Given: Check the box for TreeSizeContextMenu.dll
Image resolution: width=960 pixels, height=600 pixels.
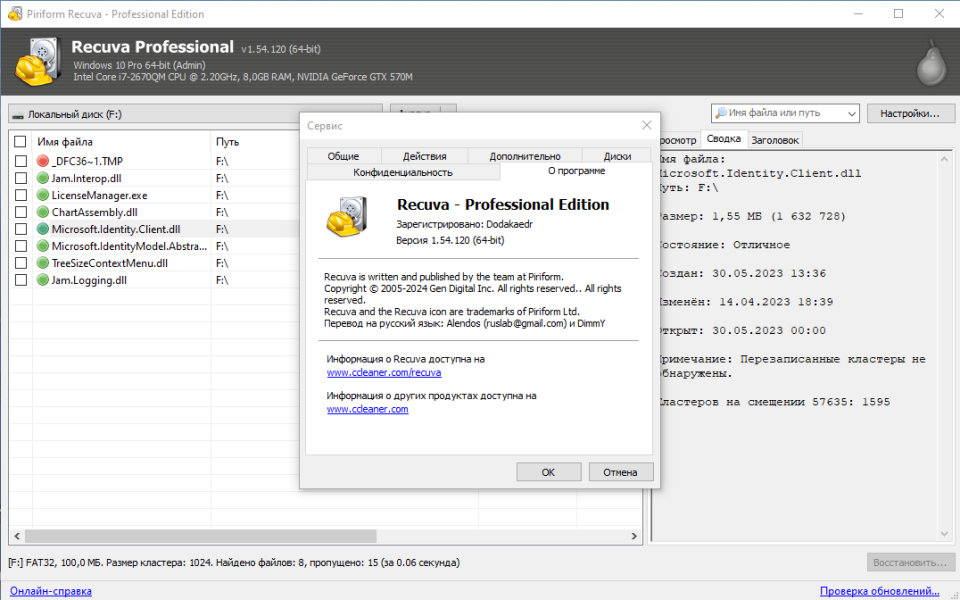Looking at the screenshot, I should tap(21, 263).
